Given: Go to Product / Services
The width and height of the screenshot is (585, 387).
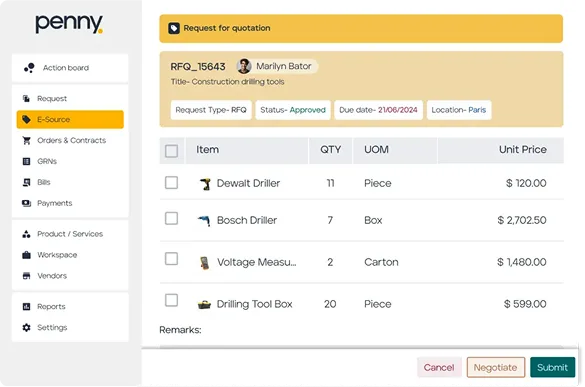Looking at the screenshot, I should pyautogui.click(x=70, y=234).
